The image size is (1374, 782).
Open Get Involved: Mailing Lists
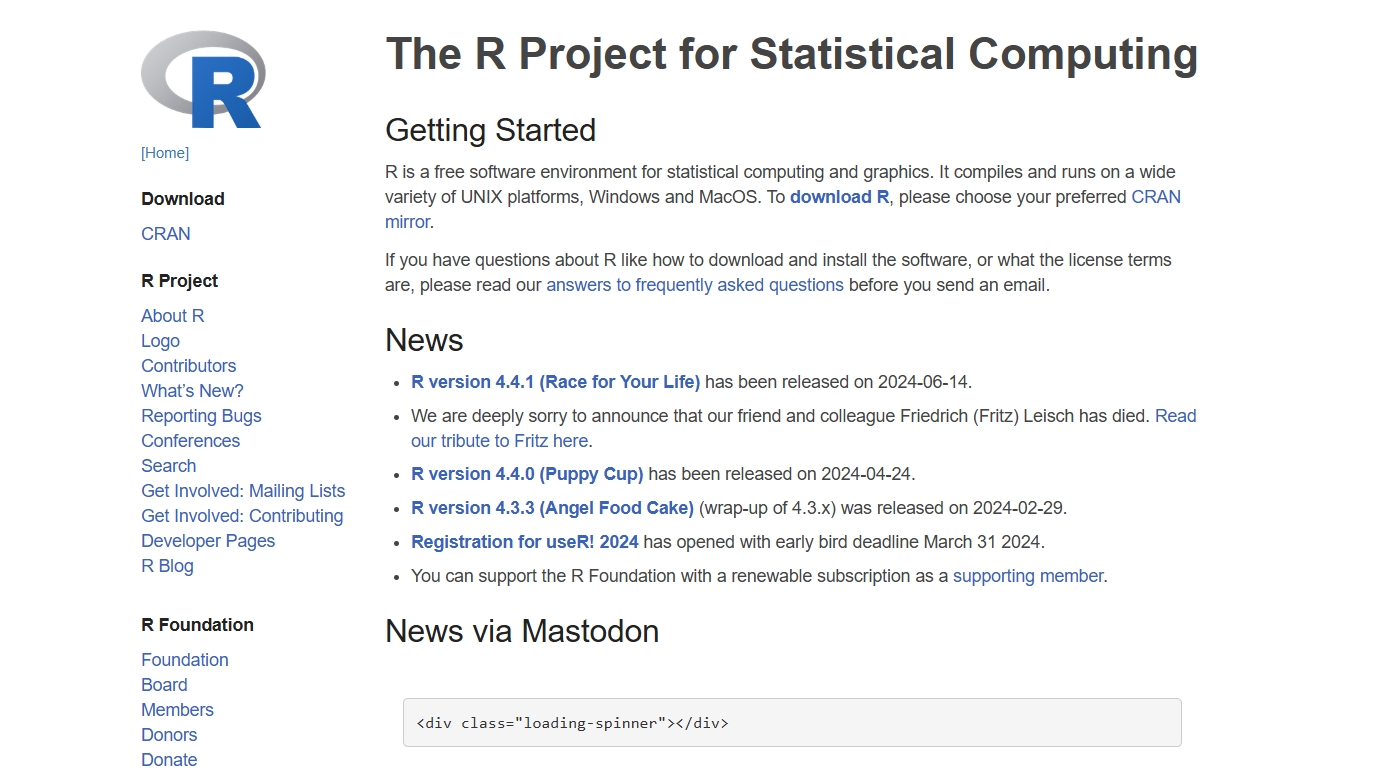[243, 491]
